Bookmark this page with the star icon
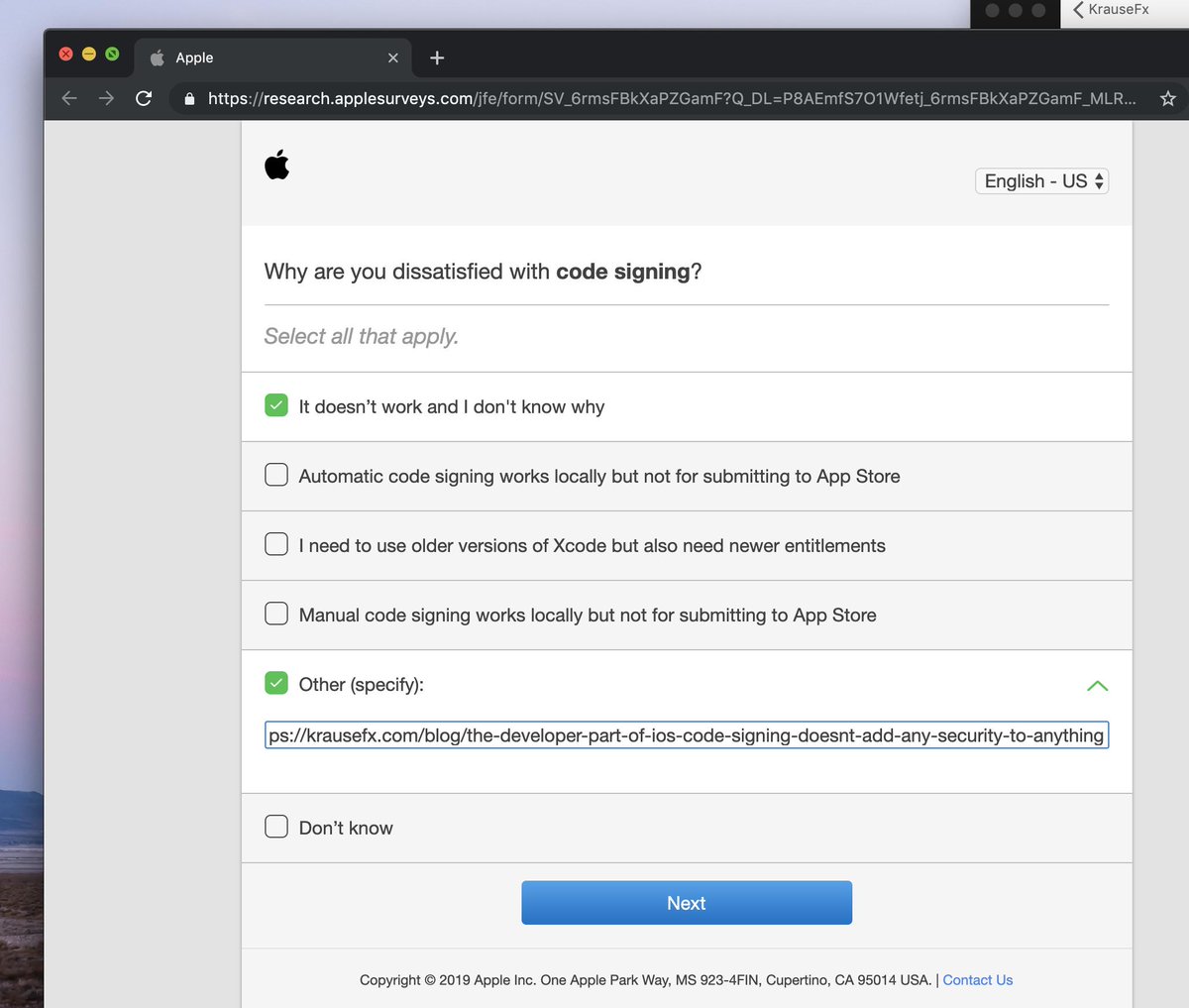 tap(1168, 98)
